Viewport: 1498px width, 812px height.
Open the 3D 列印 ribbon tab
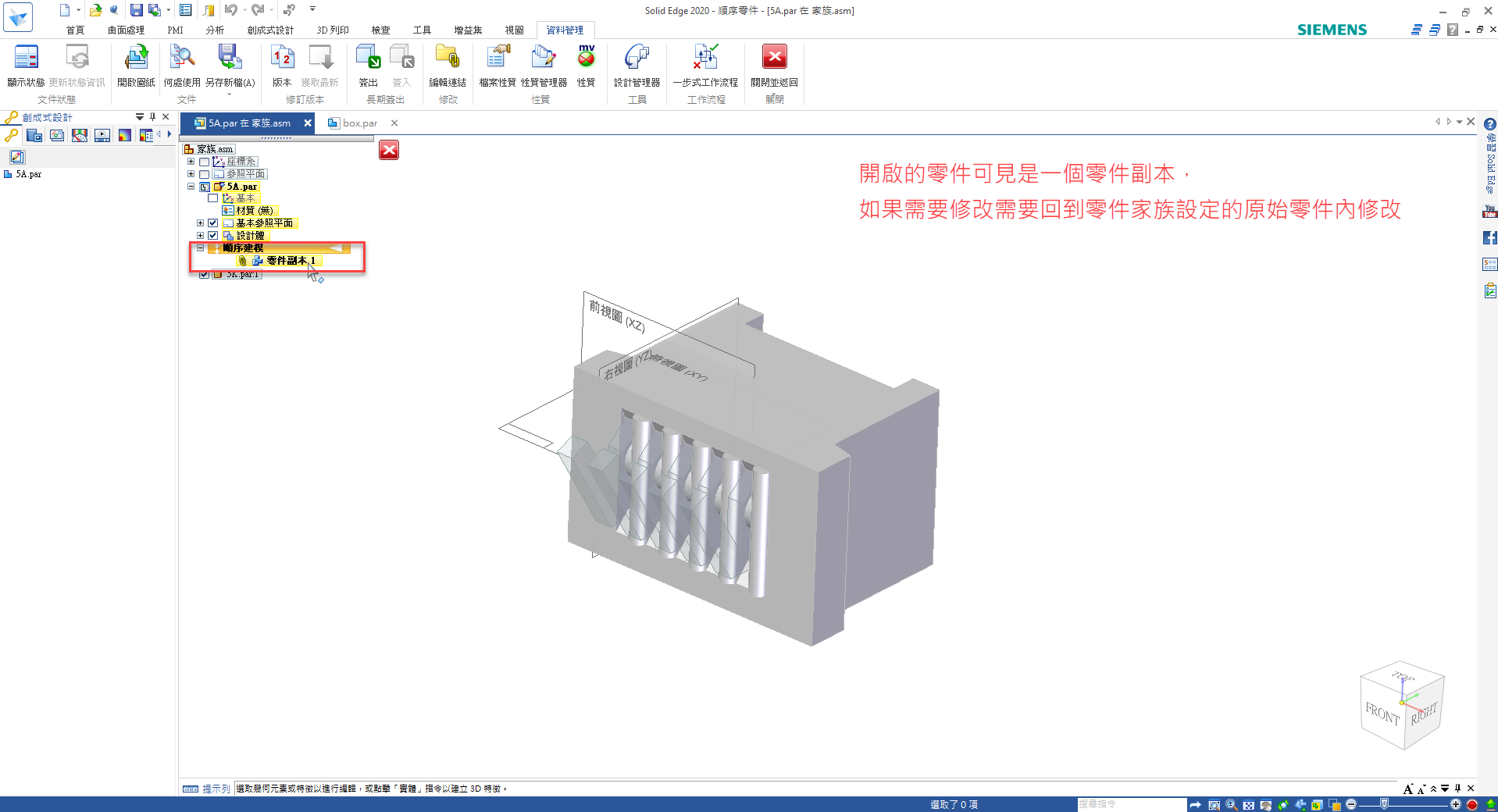tap(333, 30)
